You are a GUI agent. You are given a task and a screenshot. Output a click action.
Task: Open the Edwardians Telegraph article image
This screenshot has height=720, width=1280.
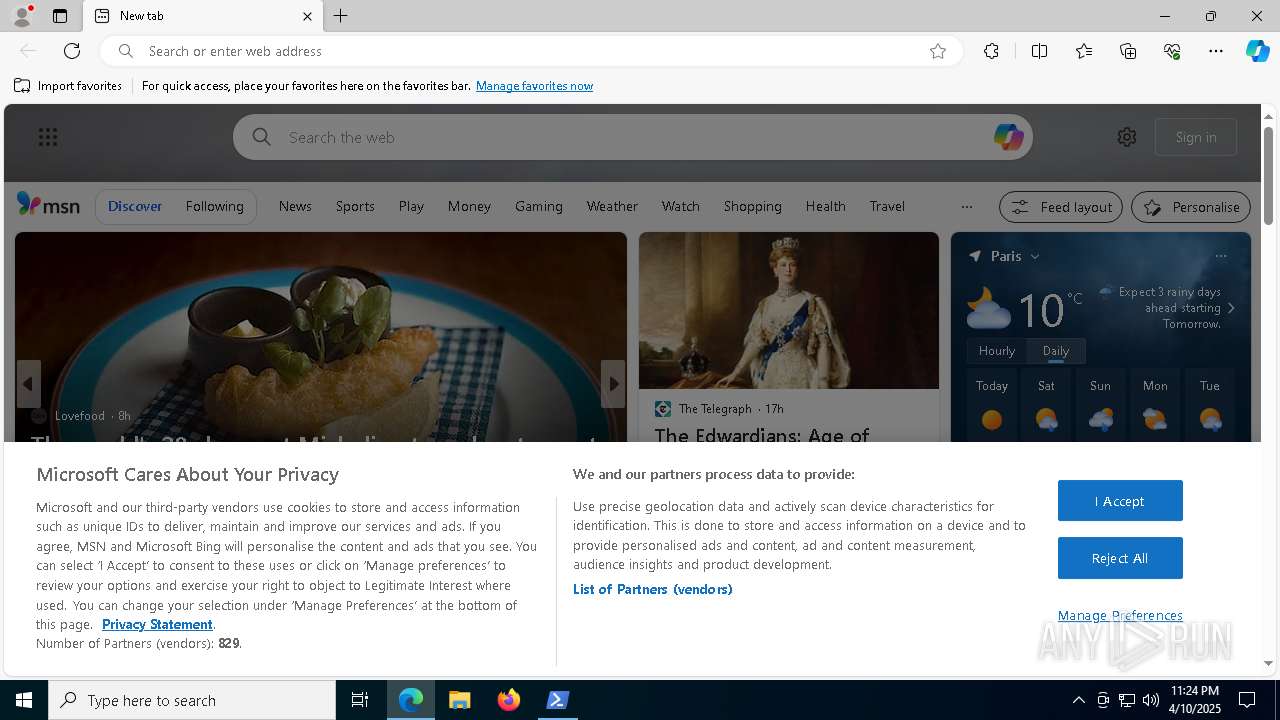coord(789,311)
